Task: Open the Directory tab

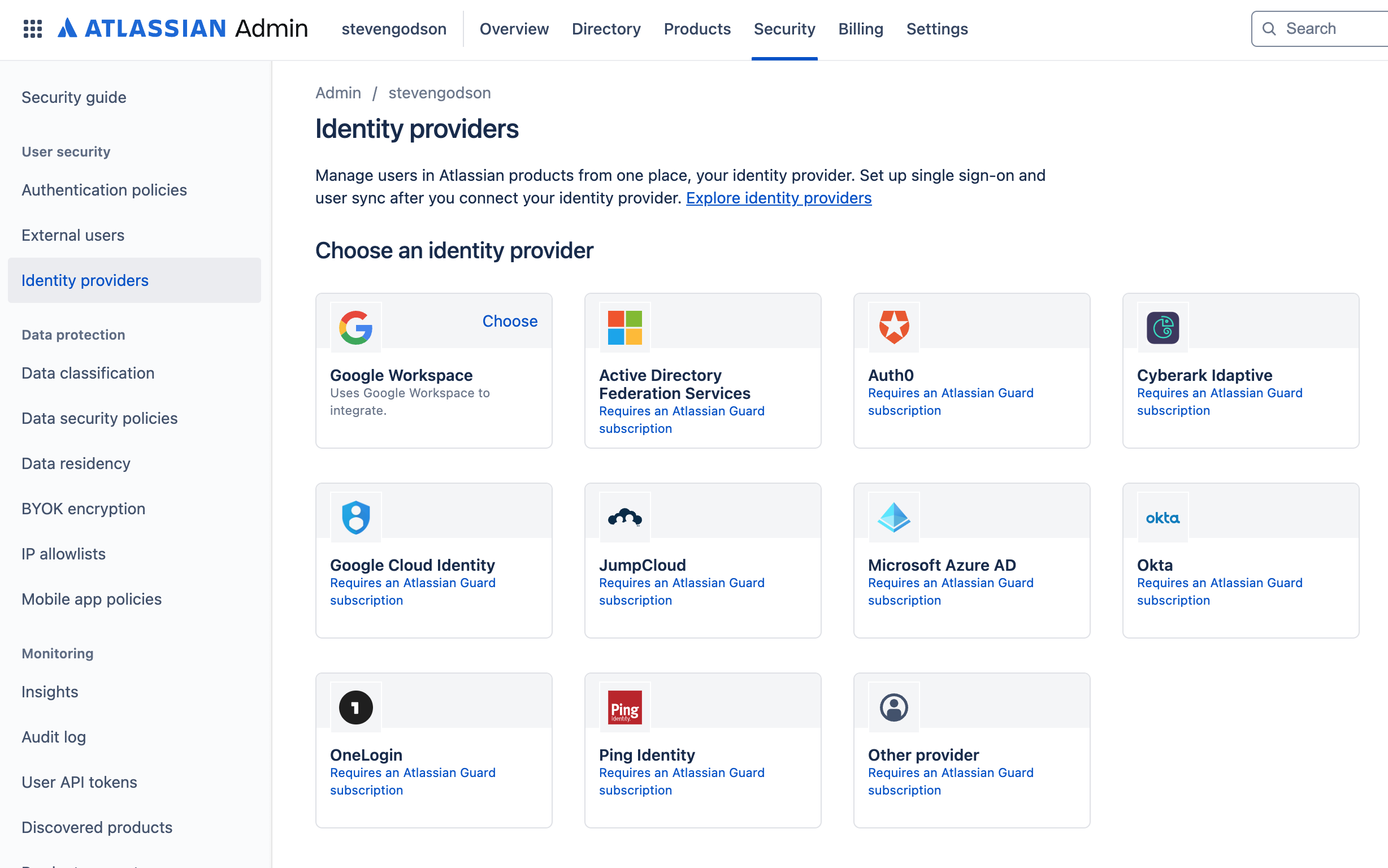Action: click(606, 29)
